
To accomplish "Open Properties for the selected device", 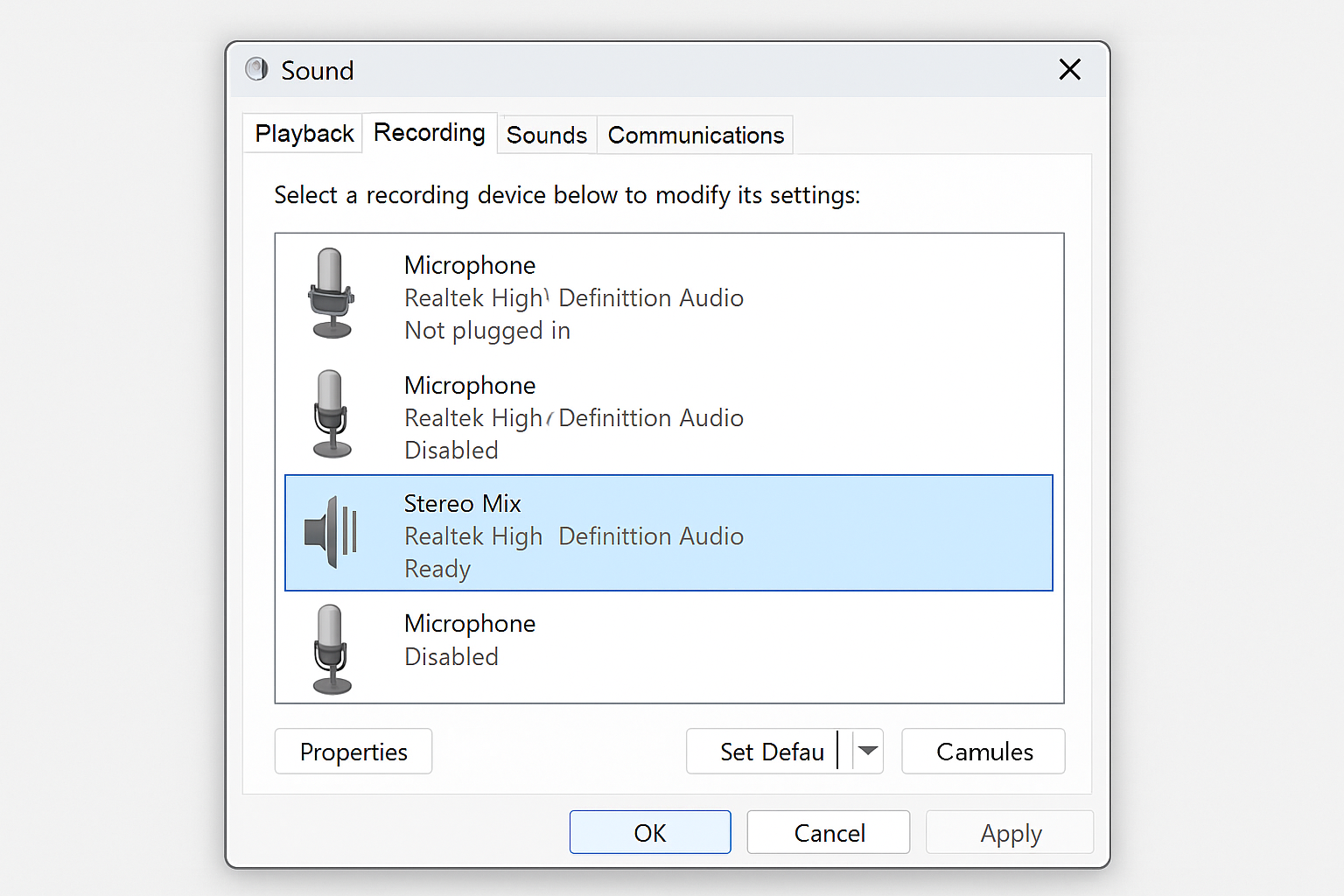I will [353, 751].
